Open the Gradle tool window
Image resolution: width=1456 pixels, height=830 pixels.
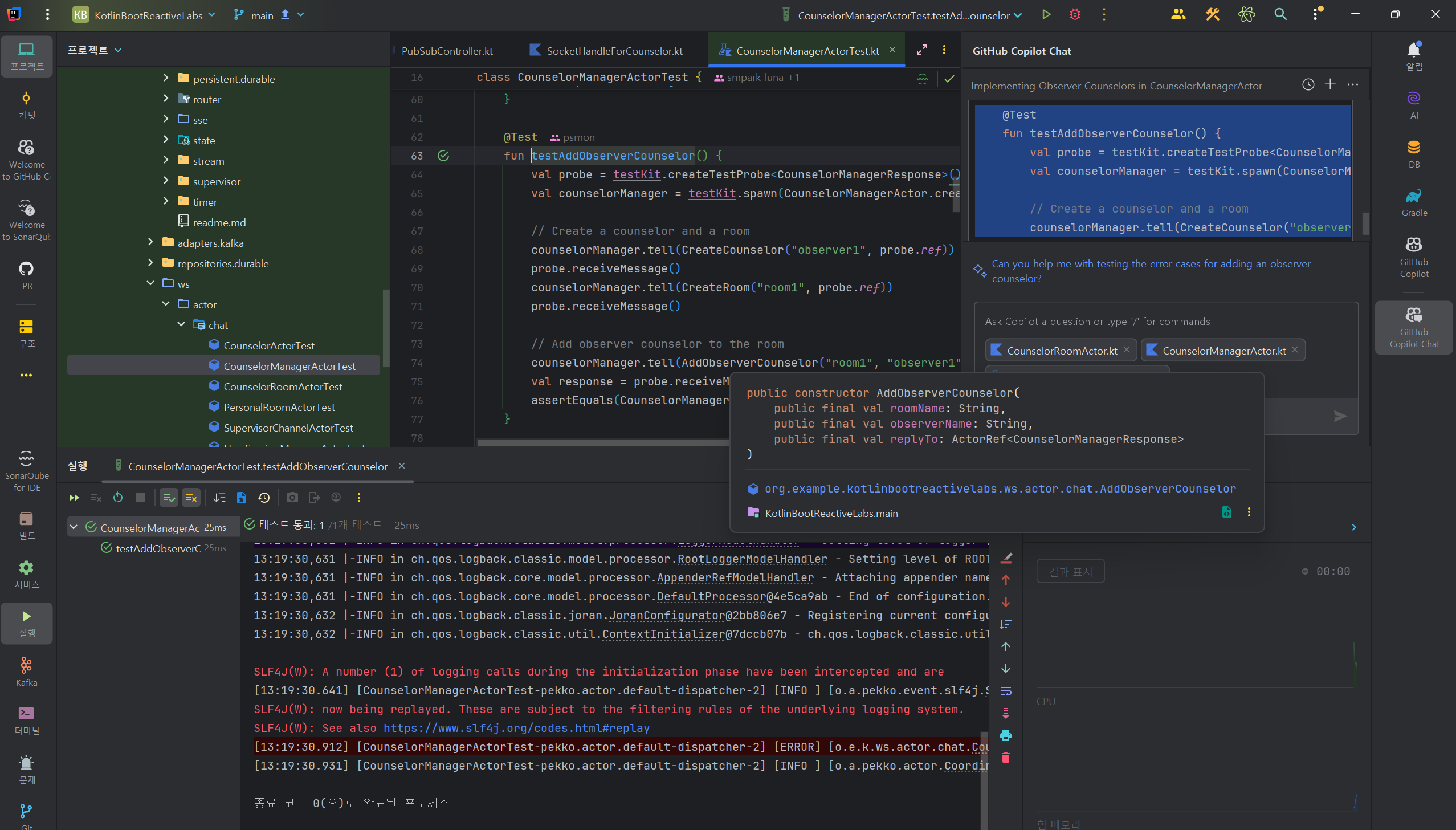point(1413,202)
